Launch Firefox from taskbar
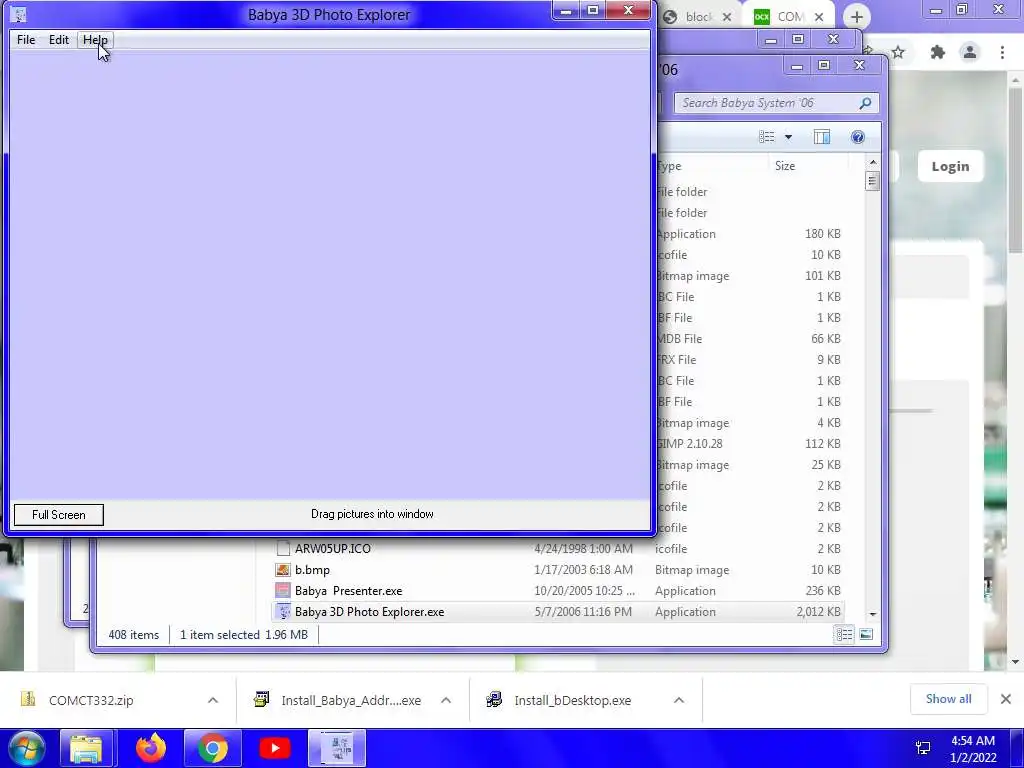 (151, 748)
